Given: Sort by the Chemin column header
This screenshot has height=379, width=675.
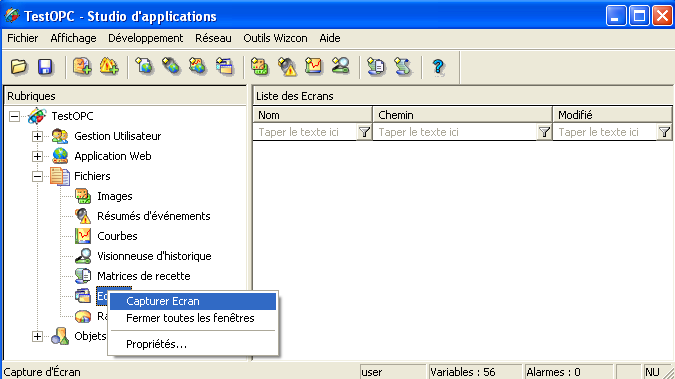Looking at the screenshot, I should pyautogui.click(x=462, y=115).
